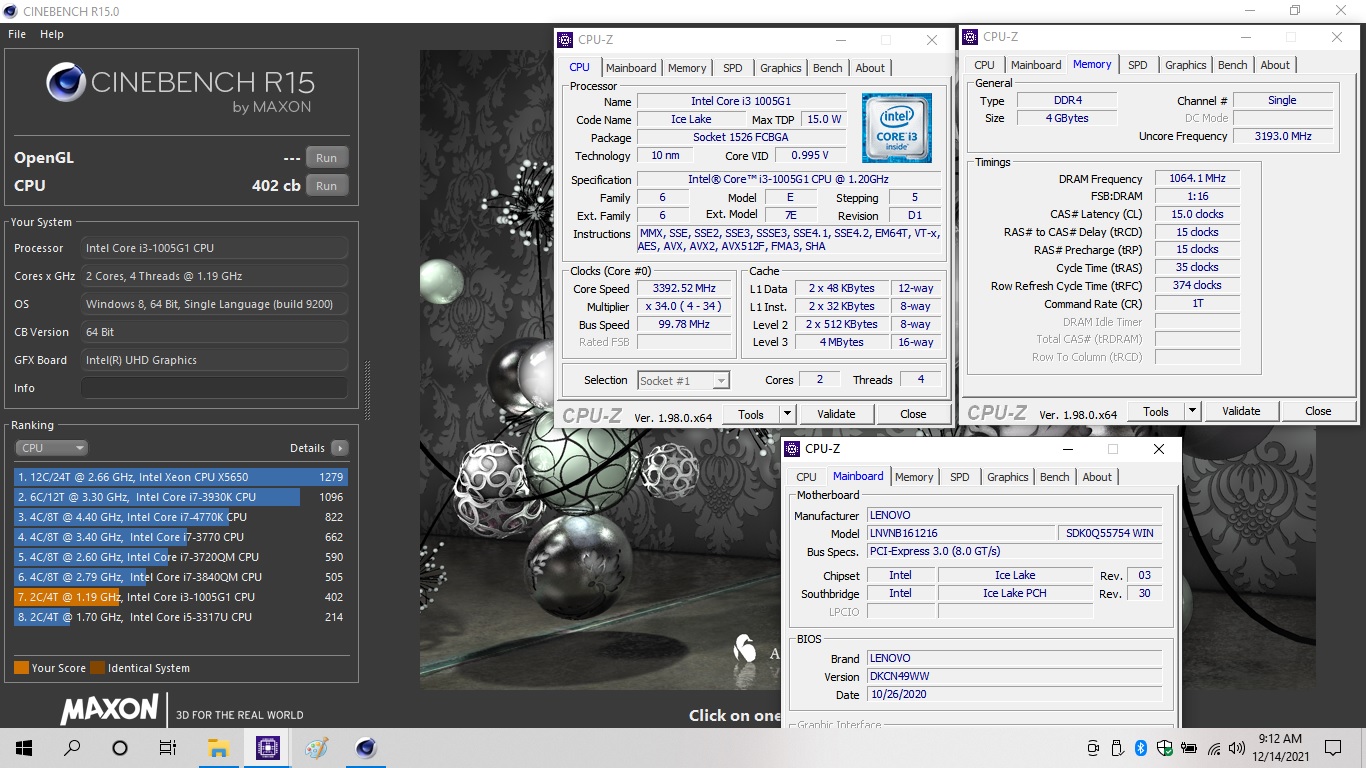Open File Explorer from the taskbar
Image resolution: width=1366 pixels, height=768 pixels.
pyautogui.click(x=218, y=747)
